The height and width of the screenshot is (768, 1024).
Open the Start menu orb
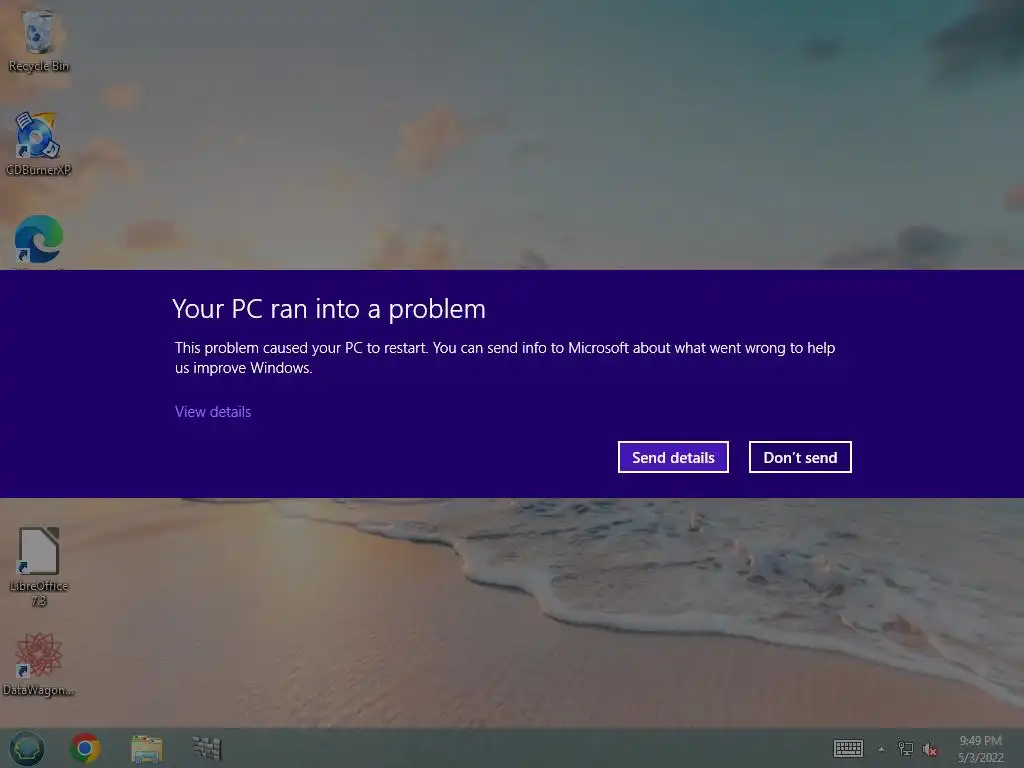click(27, 748)
